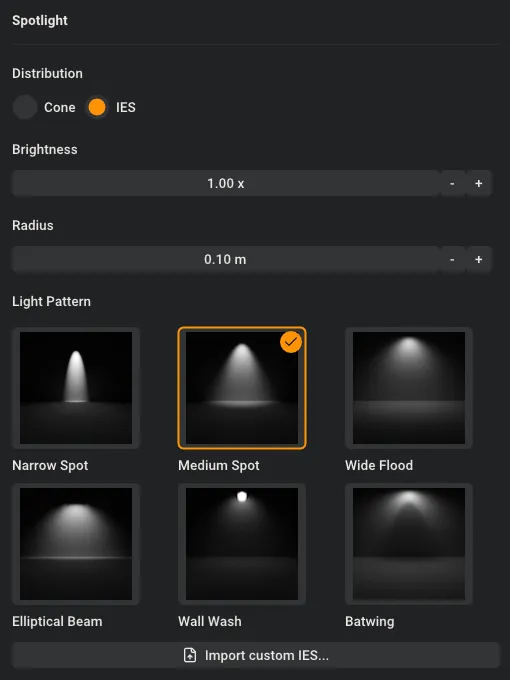Click the Medium Spot label text
510x680 pixels.
(x=219, y=465)
